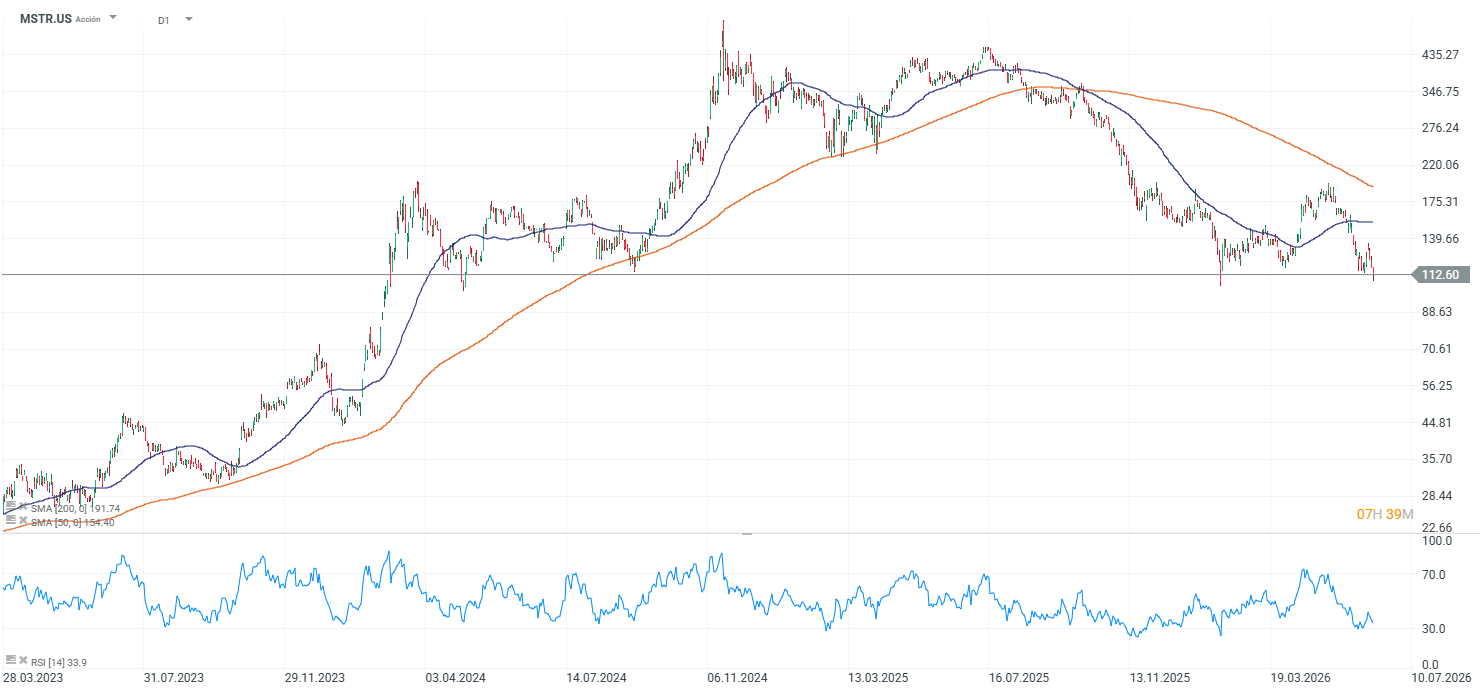Image resolution: width=1482 pixels, height=694 pixels.
Task: Remove the RSI [14] indicator
Action: (x=23, y=660)
